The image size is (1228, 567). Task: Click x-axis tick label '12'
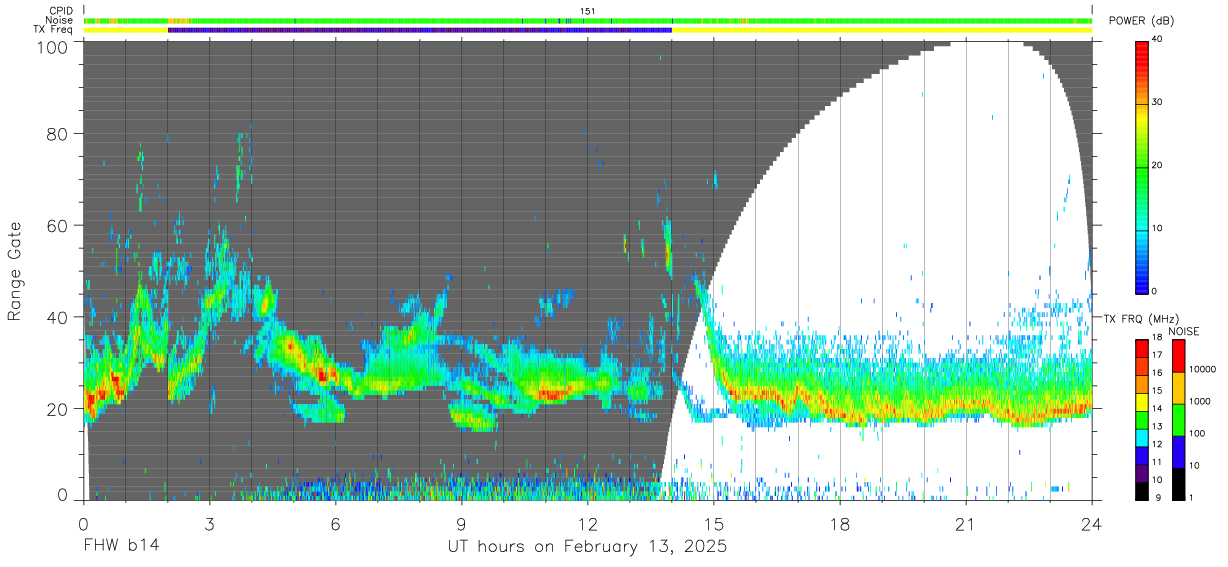pyautogui.click(x=587, y=524)
